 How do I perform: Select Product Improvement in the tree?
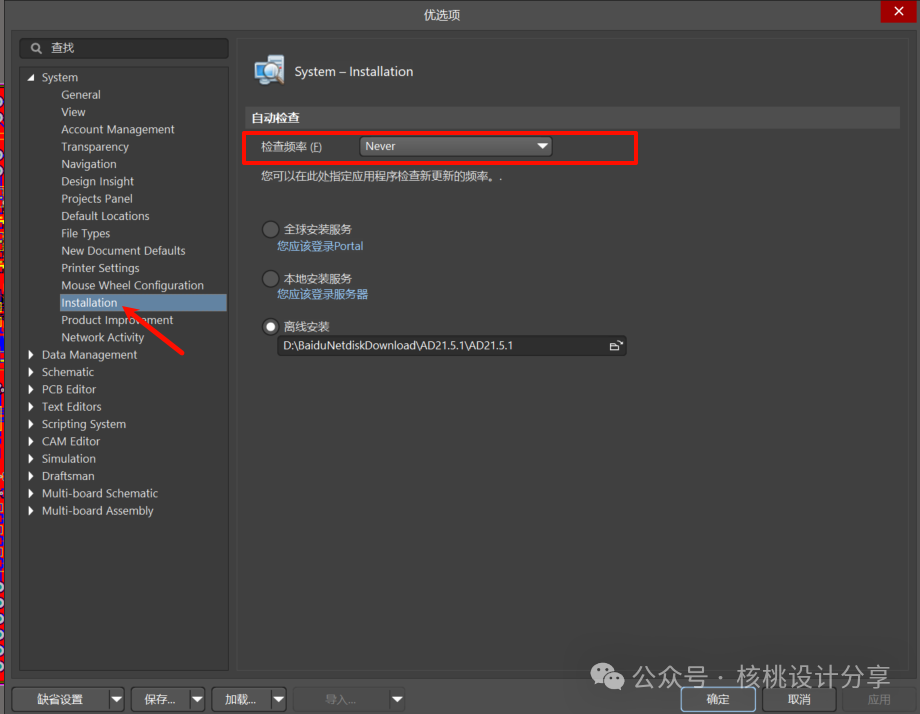point(117,320)
